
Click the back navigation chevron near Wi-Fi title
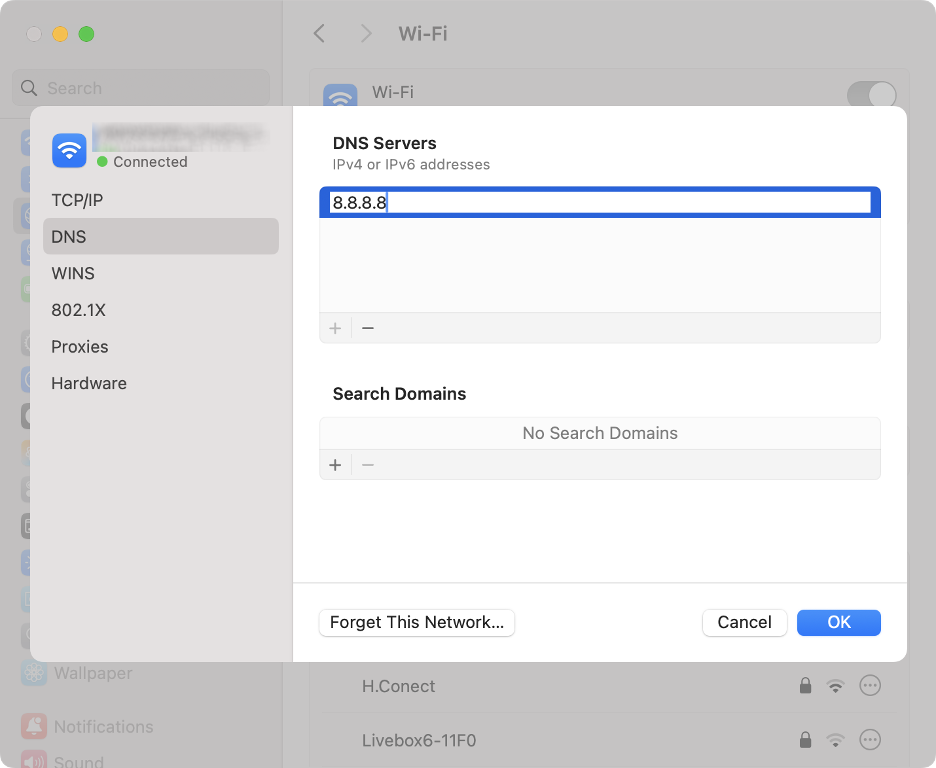(x=319, y=33)
